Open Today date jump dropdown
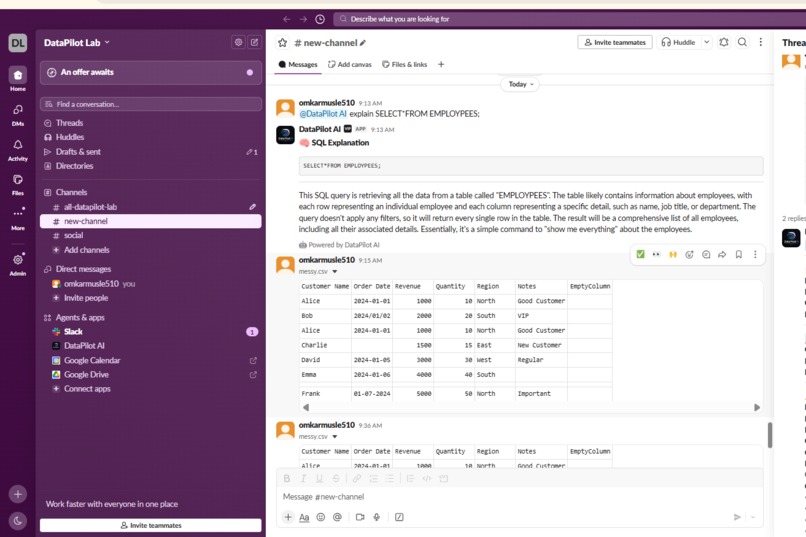The image size is (806, 537). [x=520, y=84]
